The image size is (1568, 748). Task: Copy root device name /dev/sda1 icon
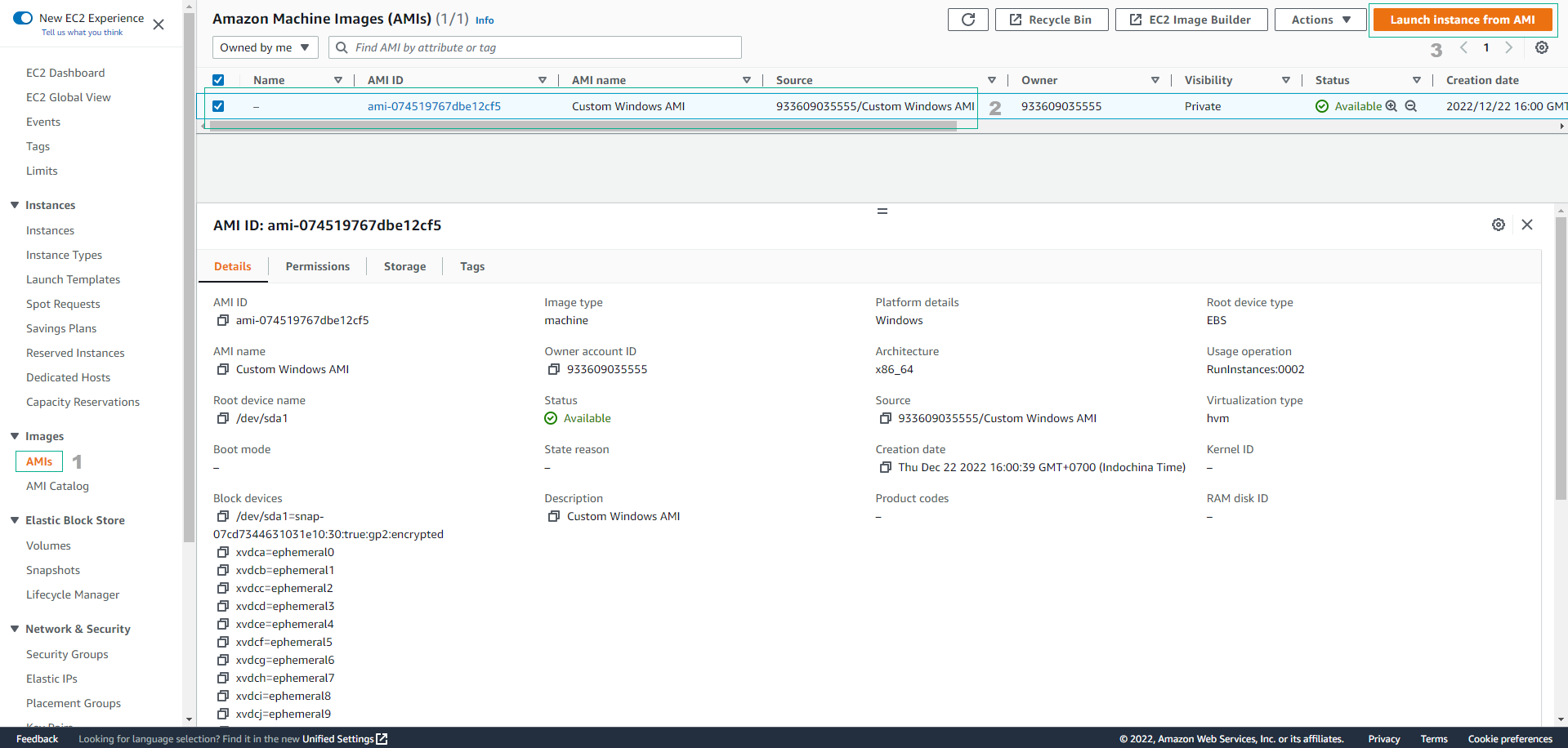tap(222, 418)
